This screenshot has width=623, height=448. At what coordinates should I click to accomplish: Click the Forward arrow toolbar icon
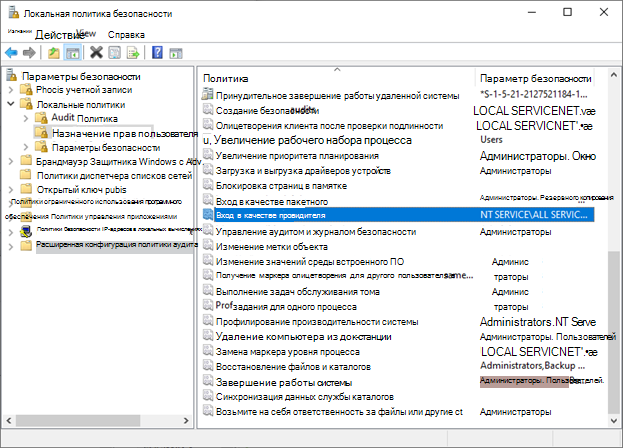[x=29, y=52]
